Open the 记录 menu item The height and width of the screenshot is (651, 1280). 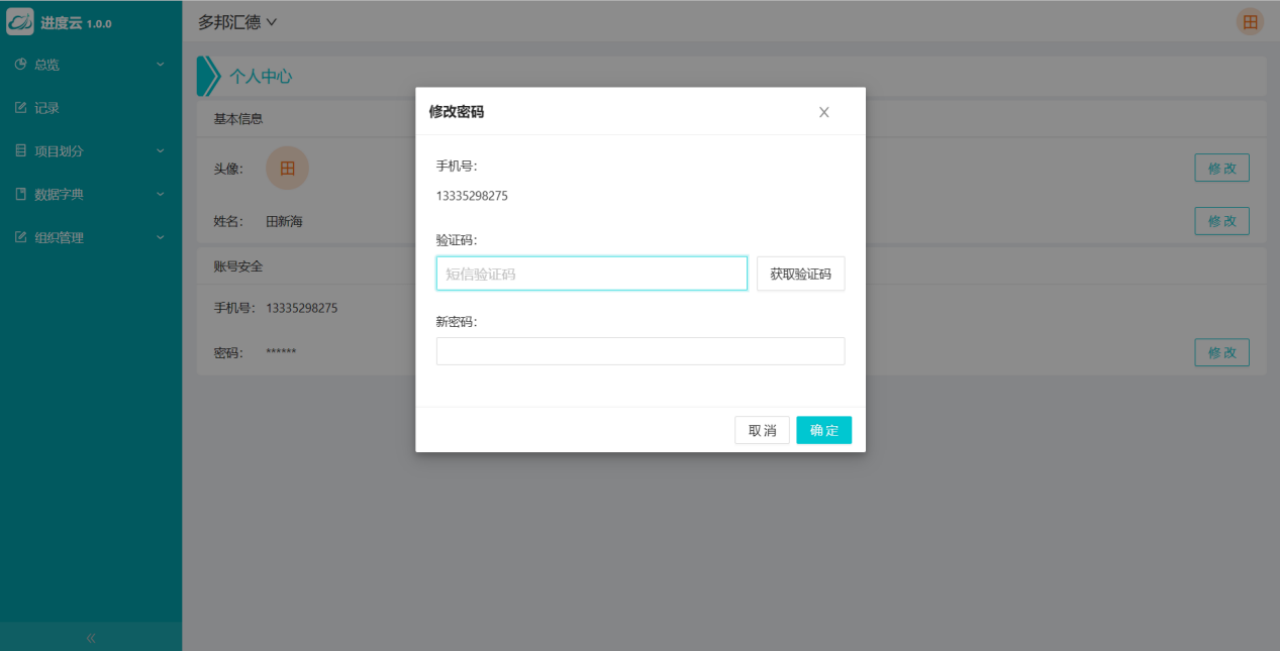[47, 108]
